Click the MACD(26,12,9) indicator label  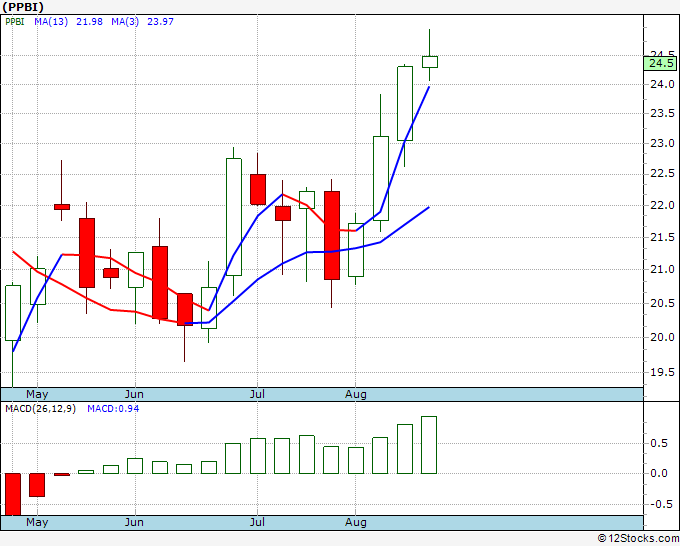click(x=40, y=409)
